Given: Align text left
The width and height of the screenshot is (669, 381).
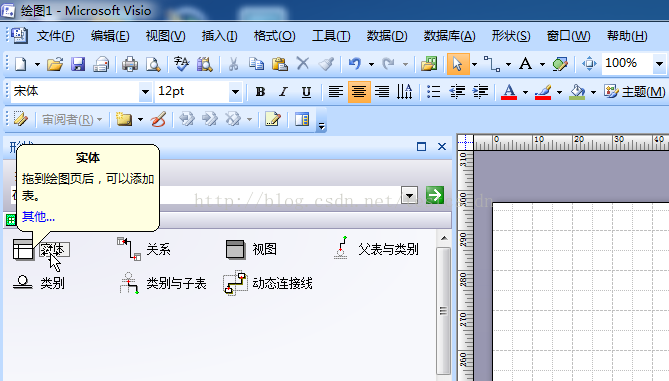Looking at the screenshot, I should (336, 91).
